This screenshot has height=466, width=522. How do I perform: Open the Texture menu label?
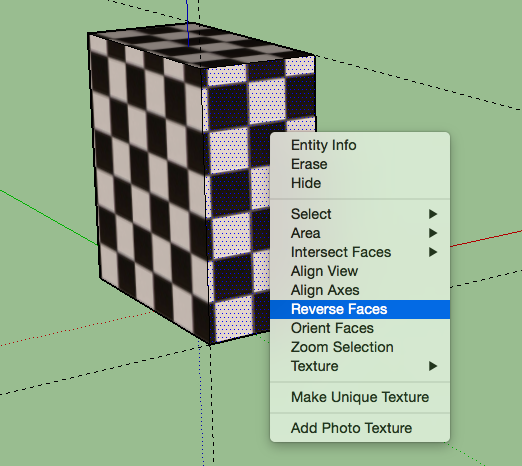(x=315, y=366)
